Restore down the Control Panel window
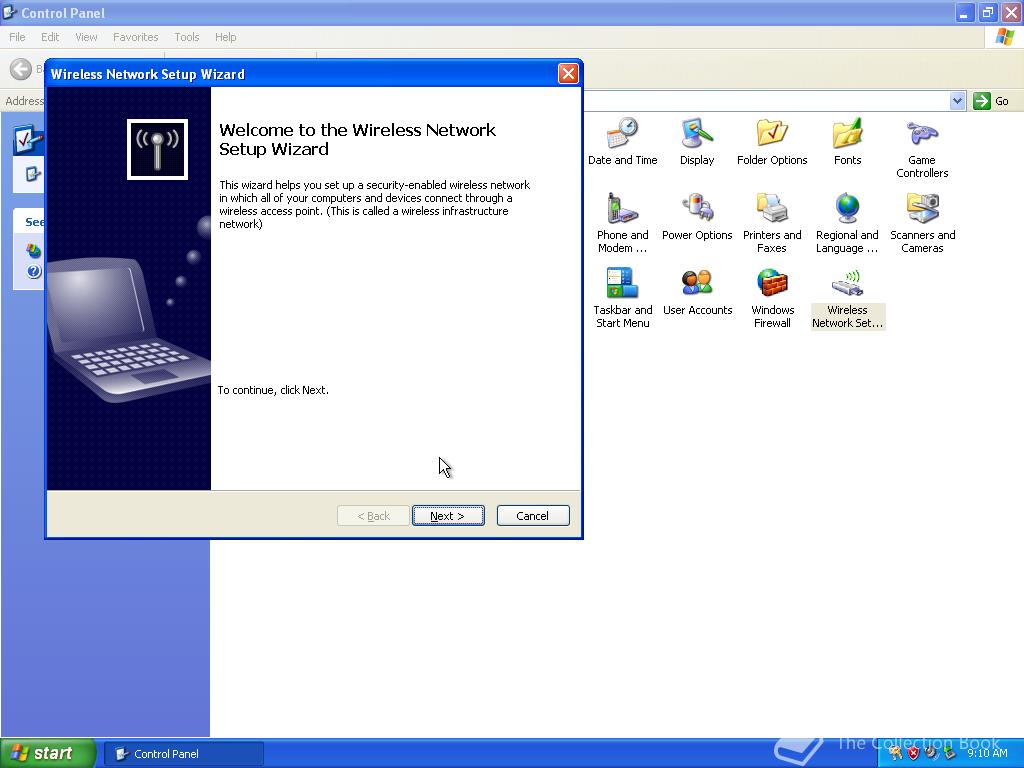1024x768 pixels. tap(987, 12)
